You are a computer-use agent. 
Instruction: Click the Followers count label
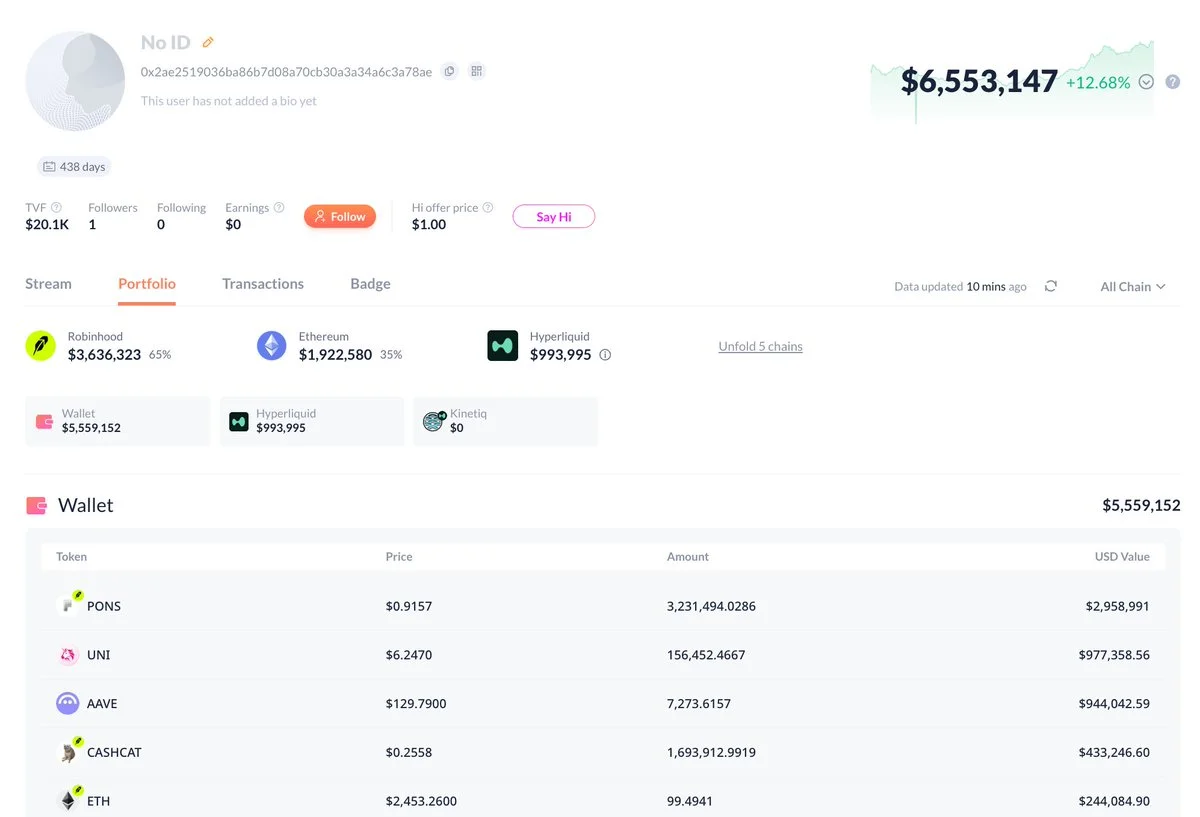pyautogui.click(x=113, y=208)
